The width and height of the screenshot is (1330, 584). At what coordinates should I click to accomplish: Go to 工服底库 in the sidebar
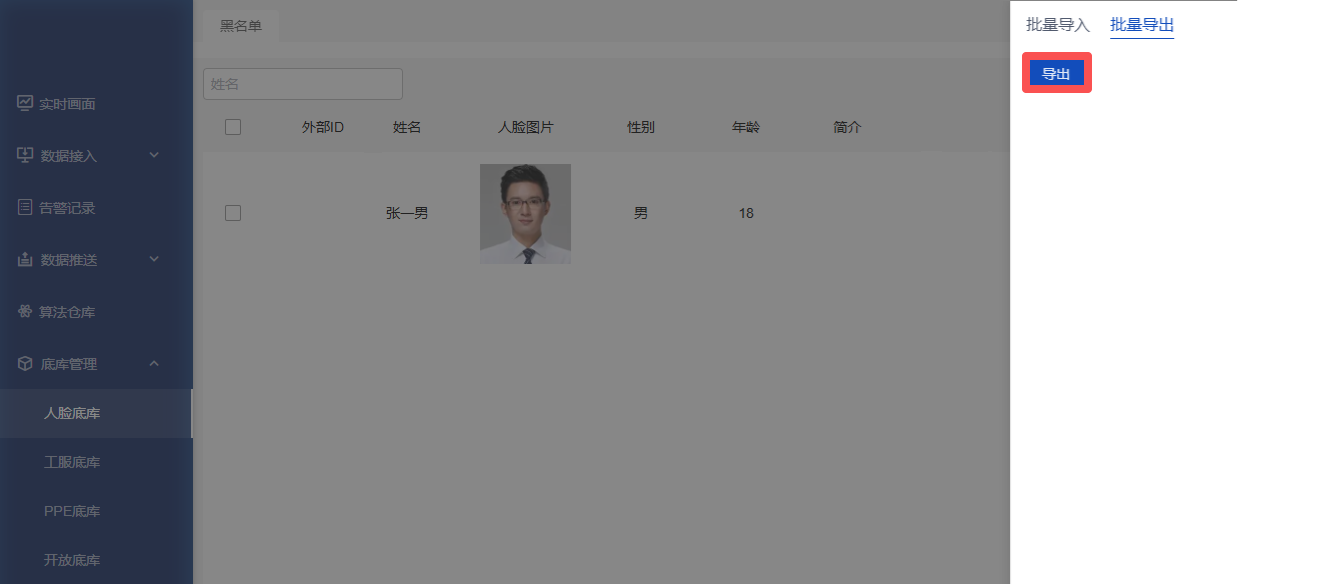72,462
